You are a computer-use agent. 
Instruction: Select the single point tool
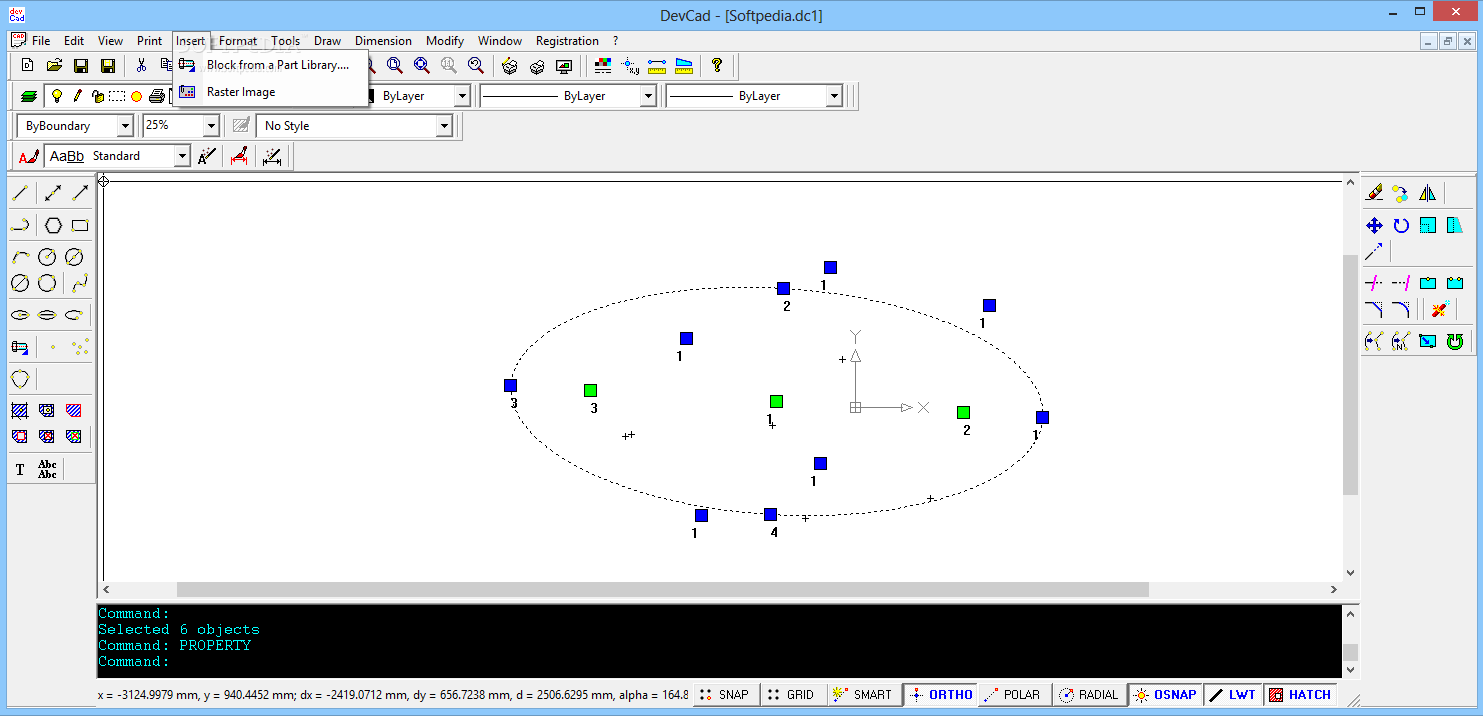[x=53, y=347]
